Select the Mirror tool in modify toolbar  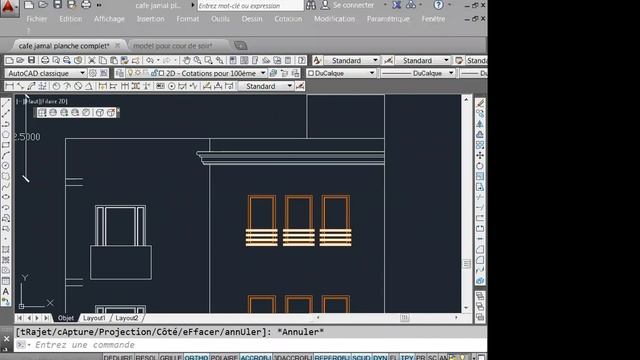[480, 124]
